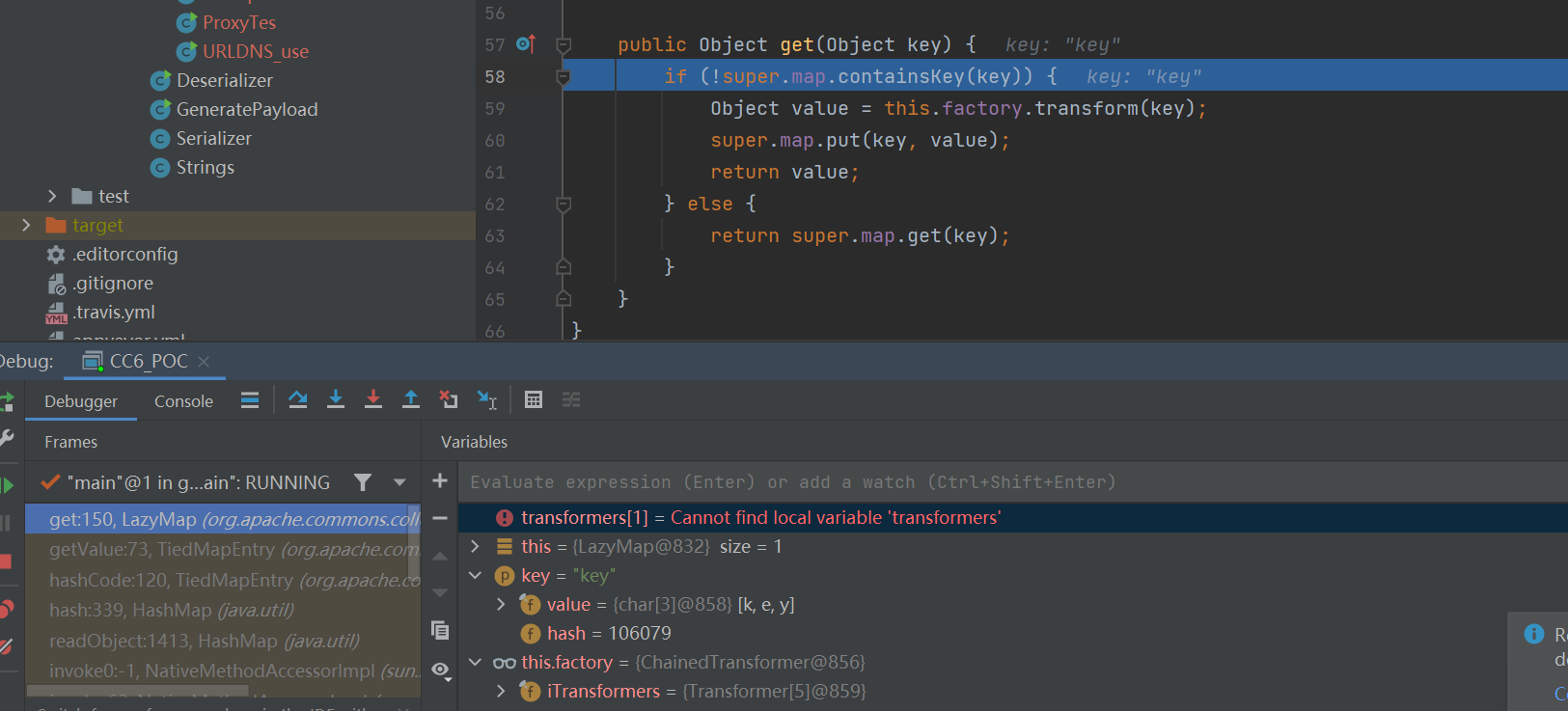1568x711 pixels.
Task: Click the Run to Cursor icon
Action: (x=487, y=399)
